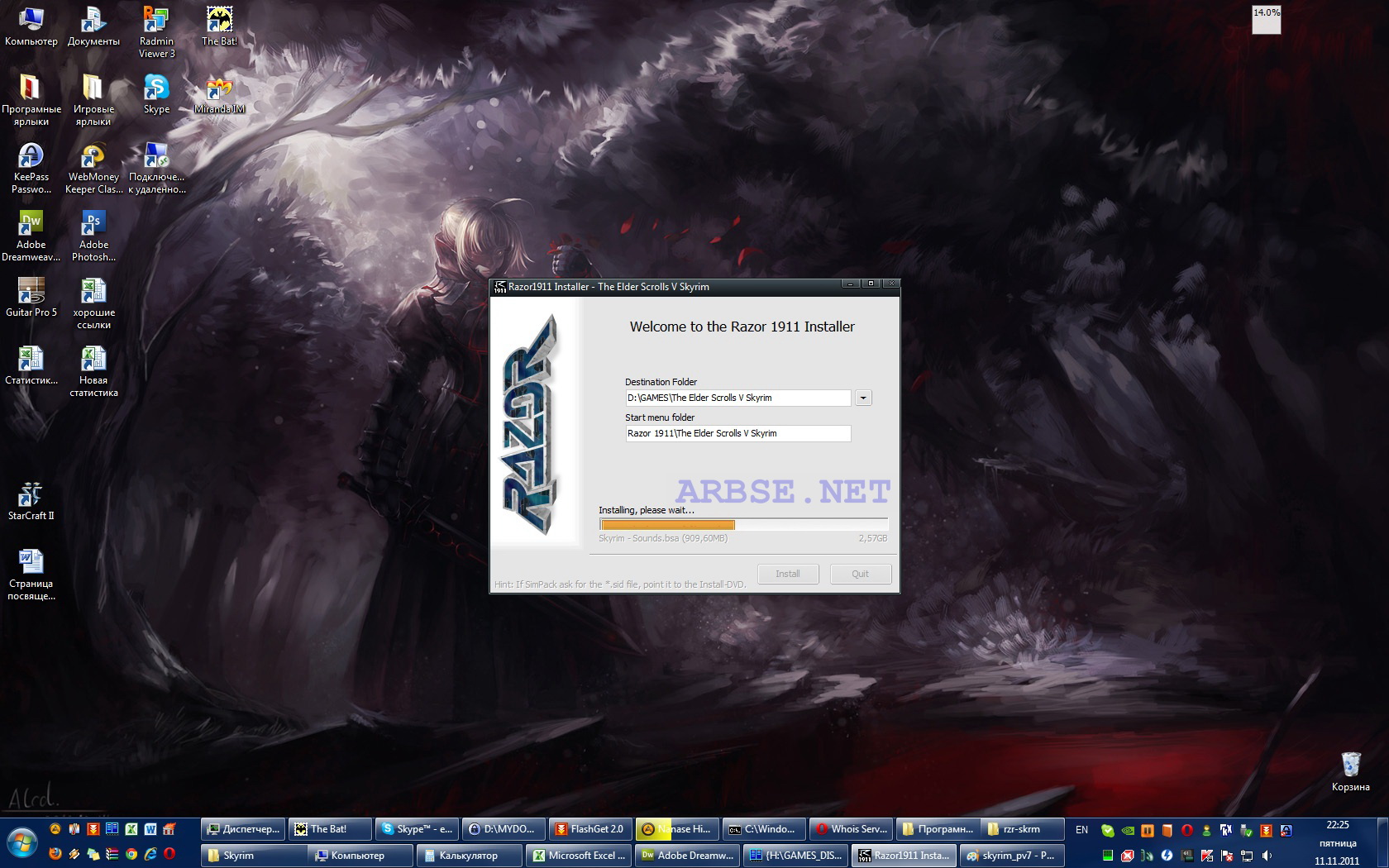
Task: Switch to Програмн... folder taskbar button
Action: point(938,829)
